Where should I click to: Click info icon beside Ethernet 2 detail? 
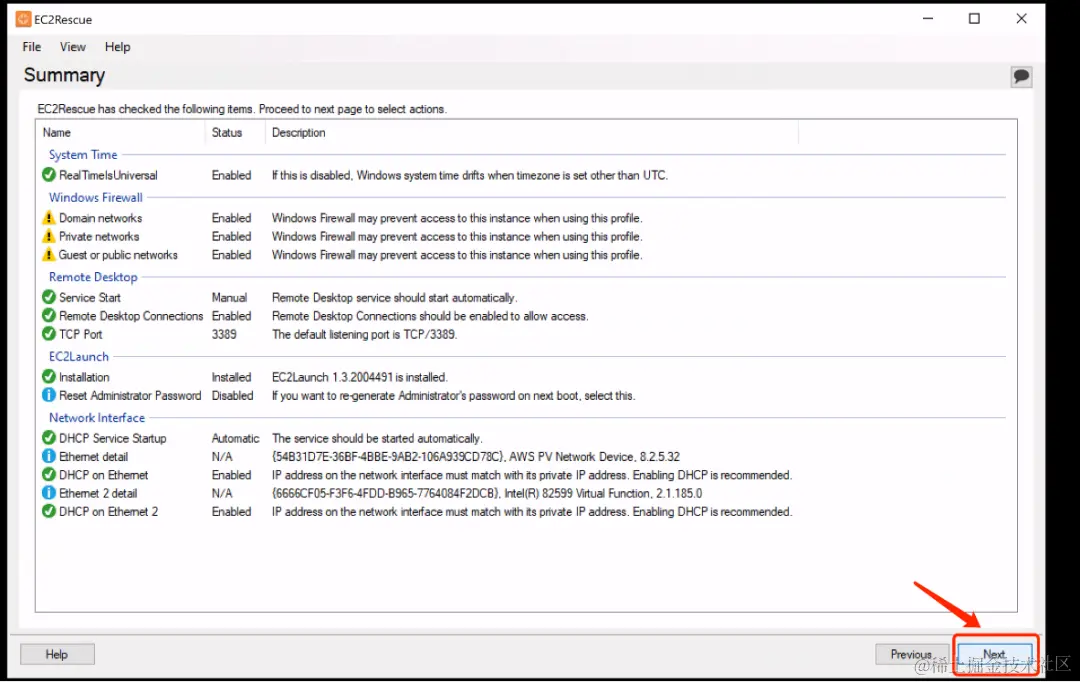pyautogui.click(x=49, y=493)
